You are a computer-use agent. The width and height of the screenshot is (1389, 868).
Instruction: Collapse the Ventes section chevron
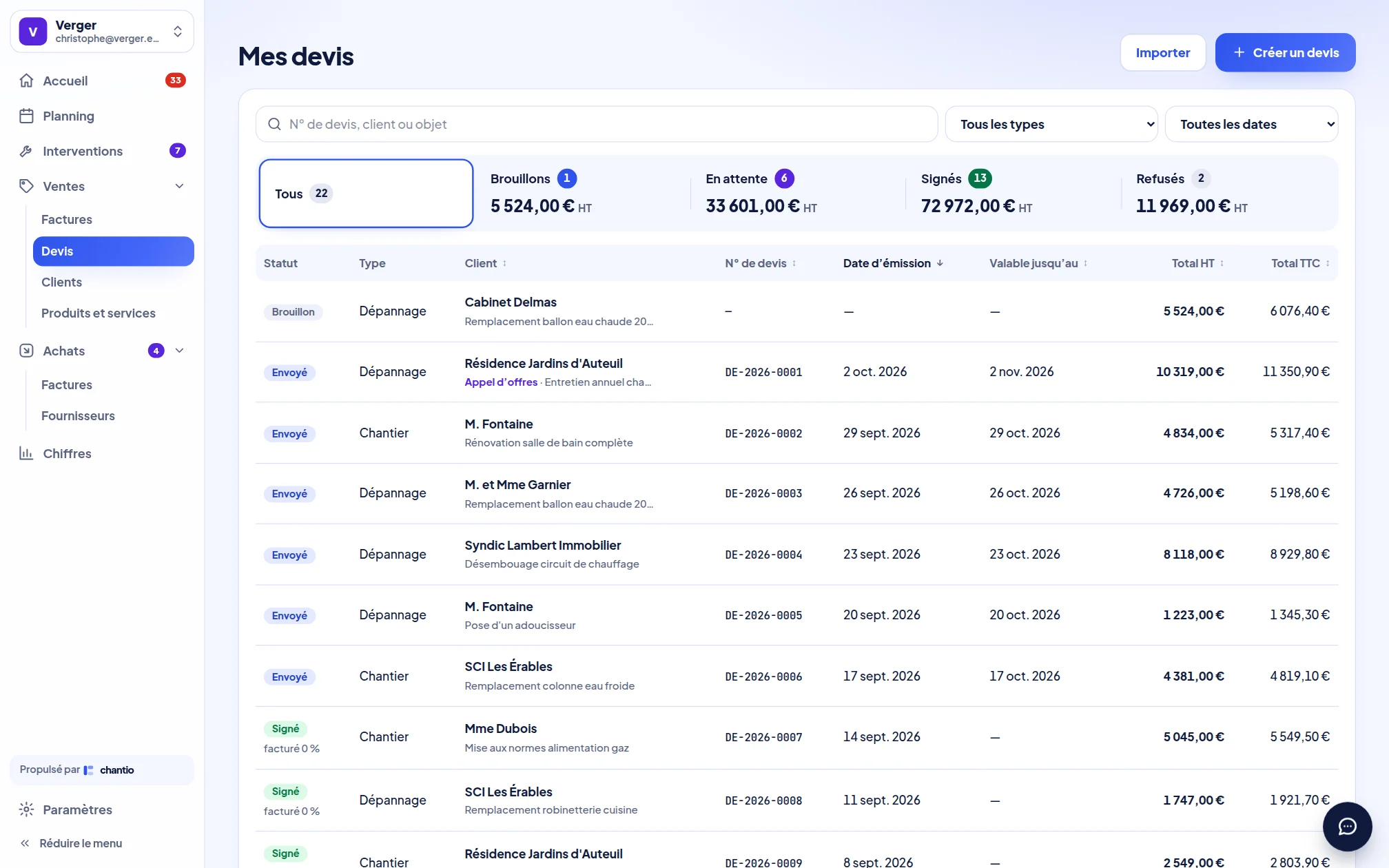click(179, 186)
